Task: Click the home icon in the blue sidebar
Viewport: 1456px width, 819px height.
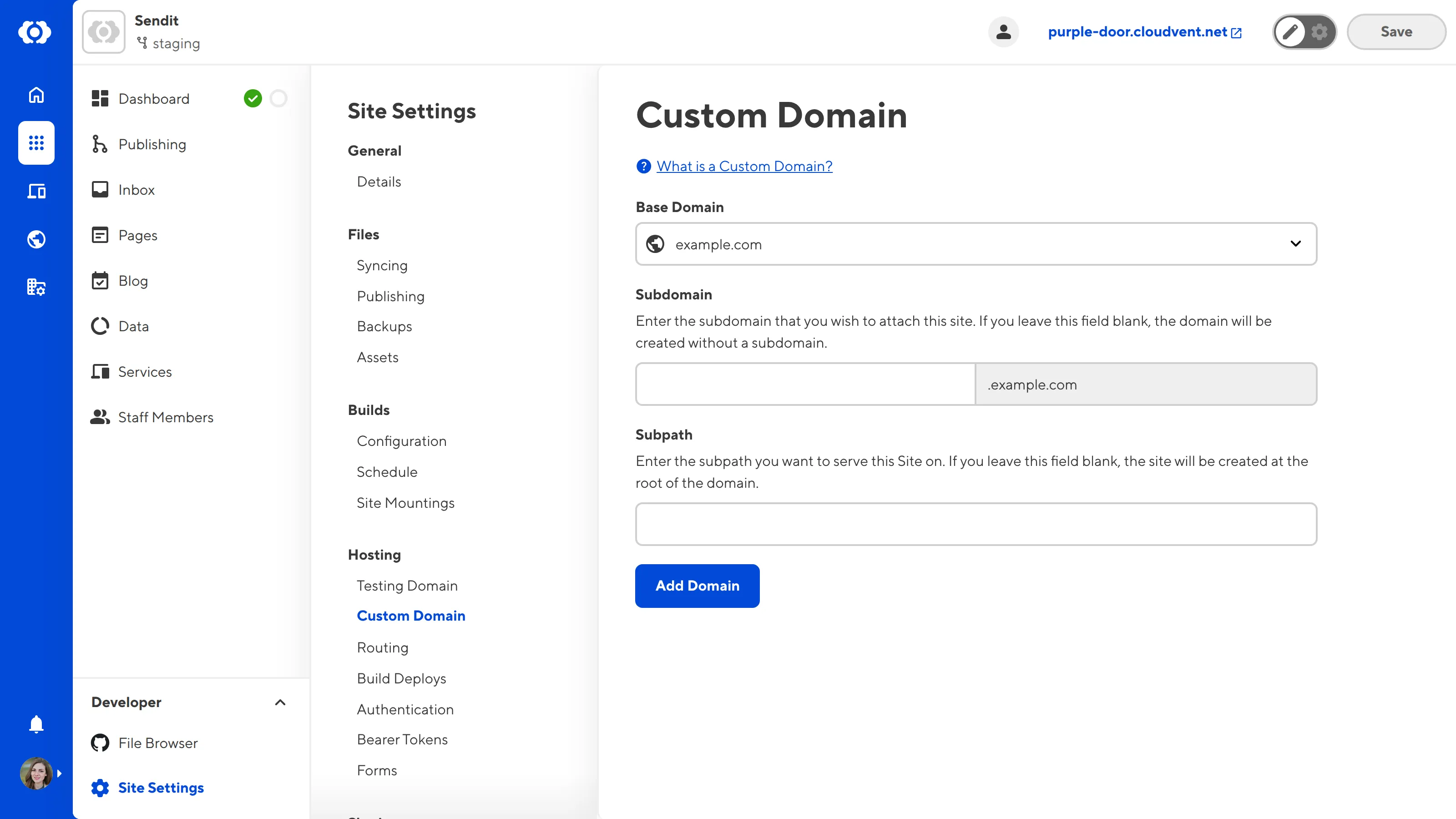Action: pos(35,95)
